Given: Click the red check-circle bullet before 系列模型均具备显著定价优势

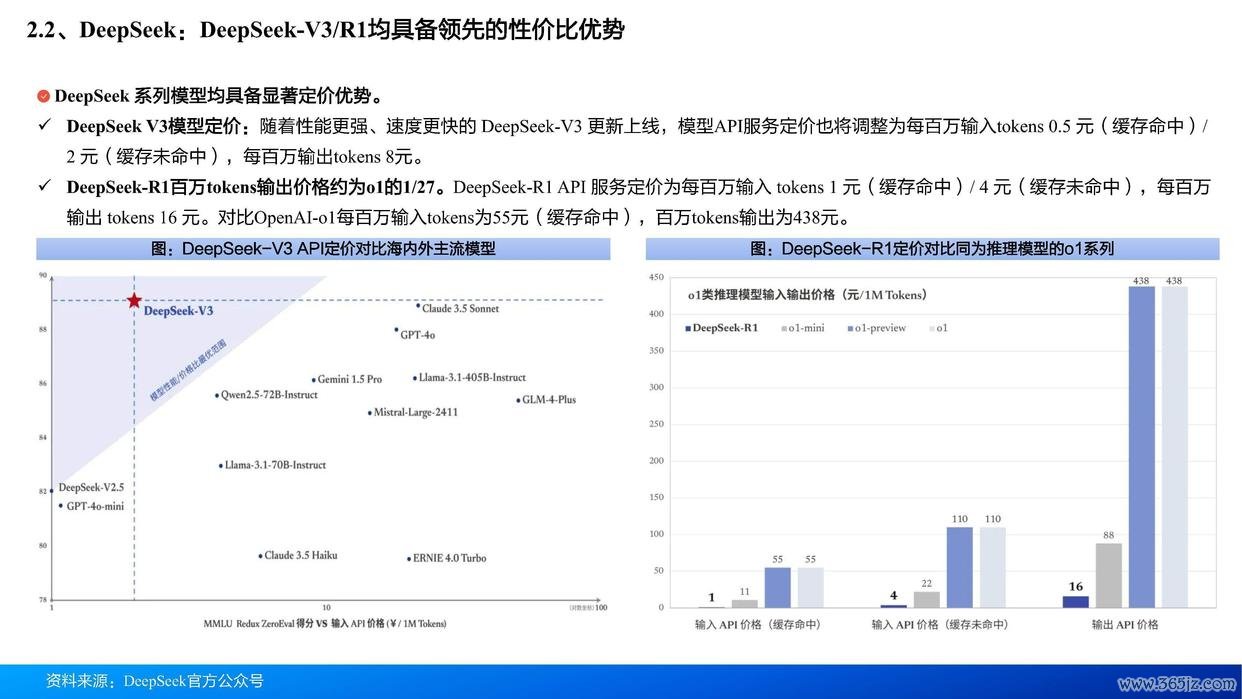Looking at the screenshot, I should click(x=44, y=97).
